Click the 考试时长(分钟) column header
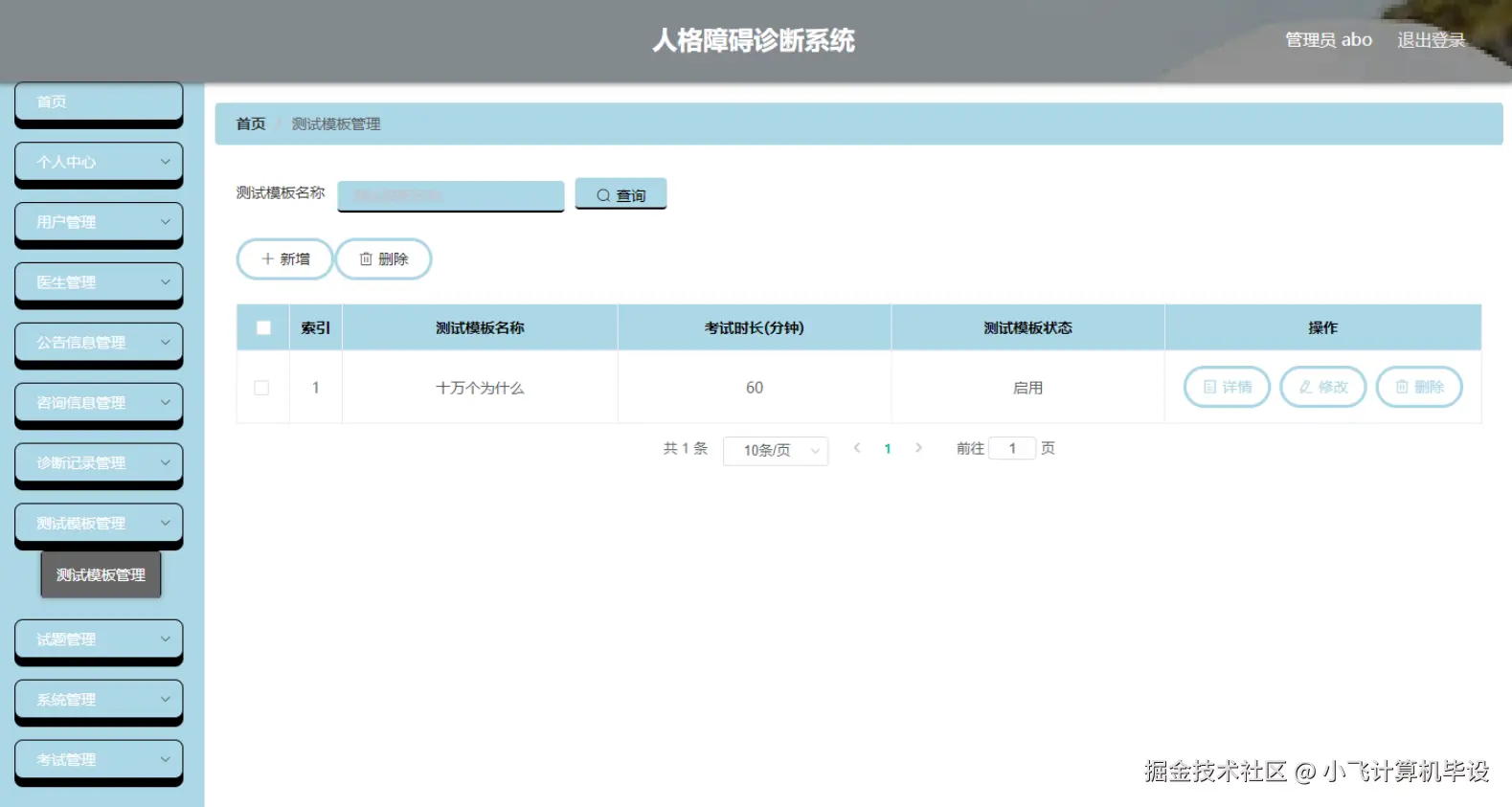1512x807 pixels. pos(755,327)
